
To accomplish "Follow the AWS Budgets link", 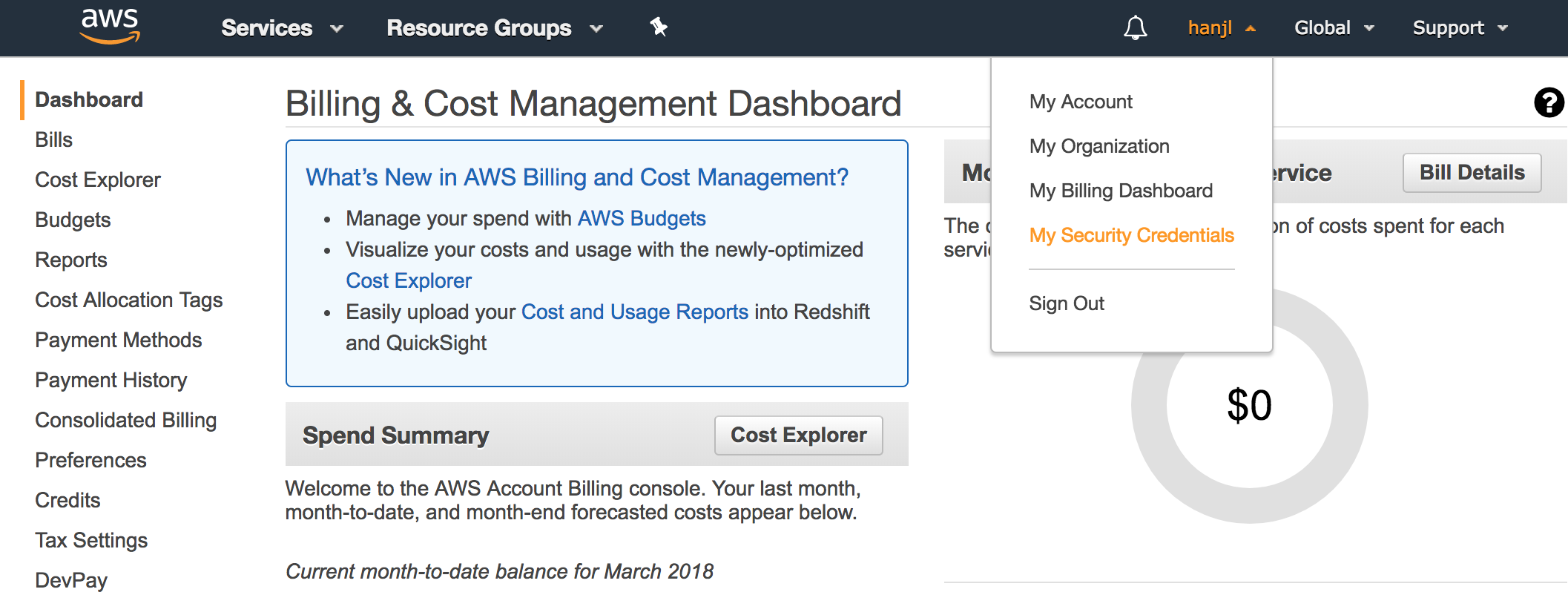I will coord(641,218).
